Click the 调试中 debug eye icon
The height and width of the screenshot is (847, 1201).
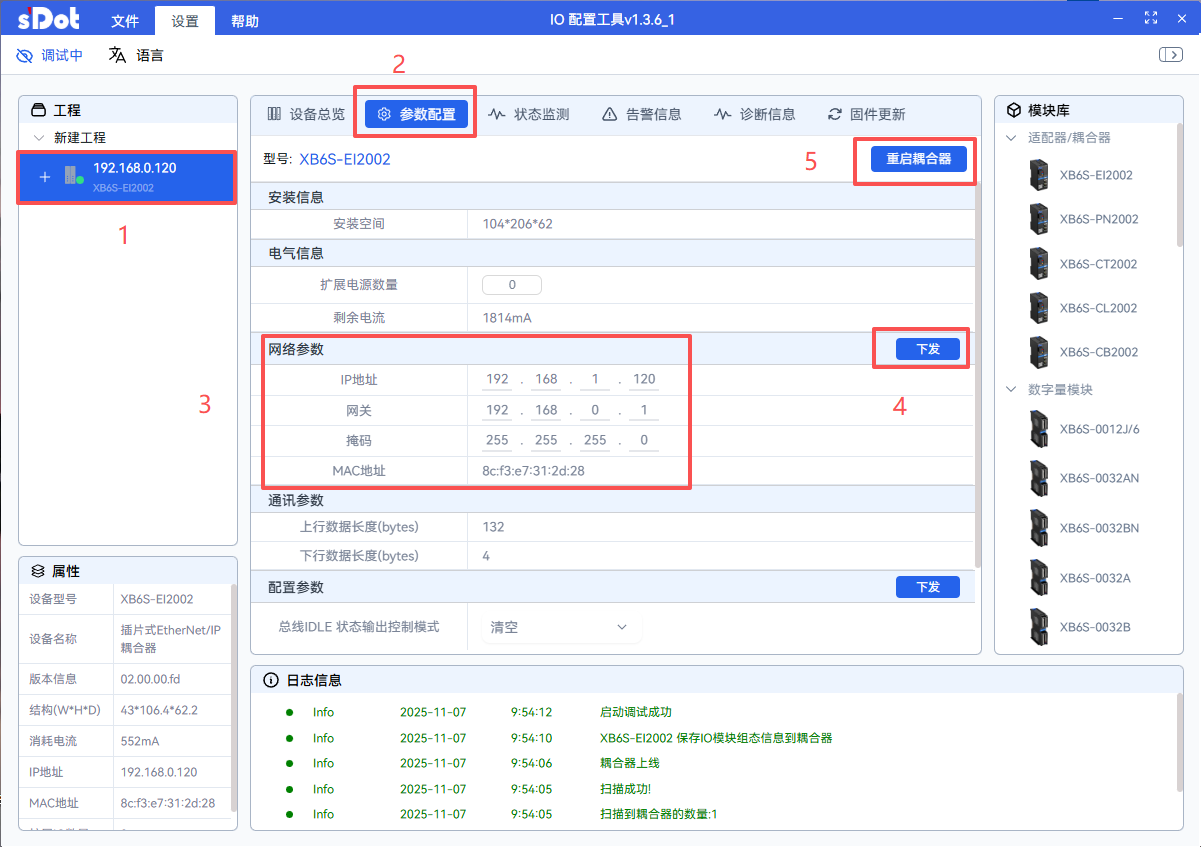pos(25,56)
